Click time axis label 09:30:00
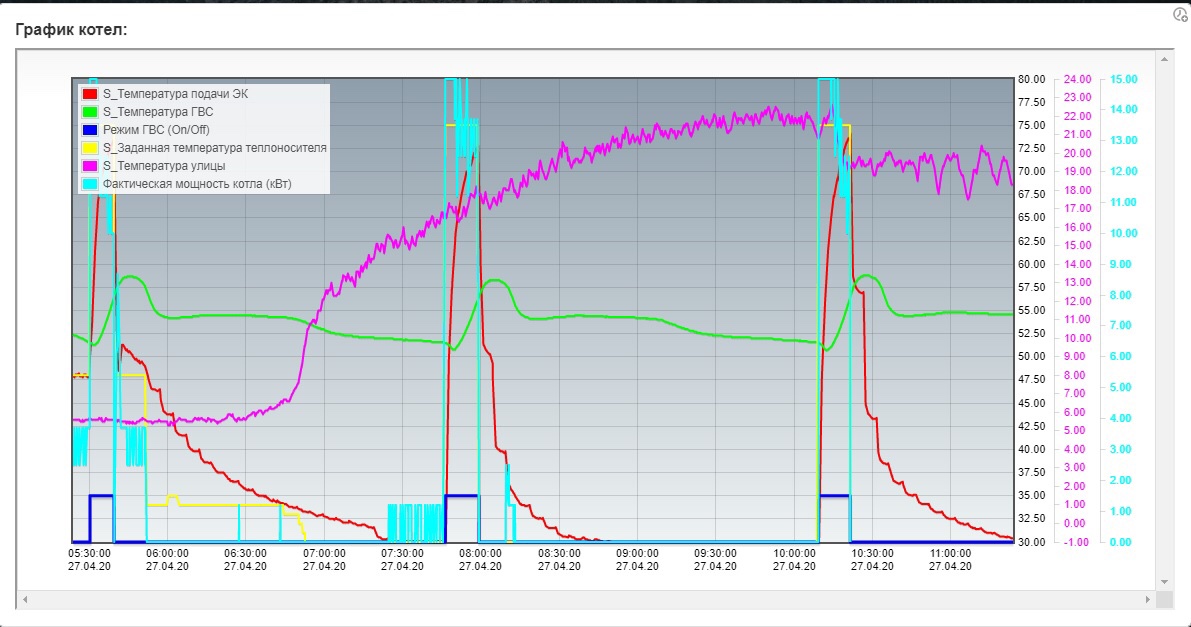The height and width of the screenshot is (627, 1191). 716,553
